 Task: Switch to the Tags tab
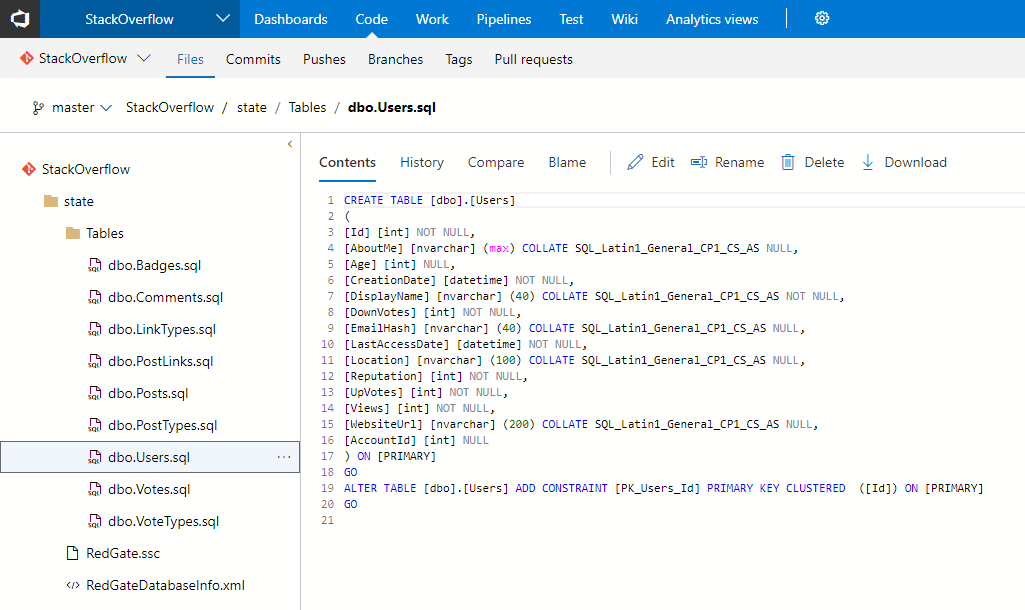(459, 59)
